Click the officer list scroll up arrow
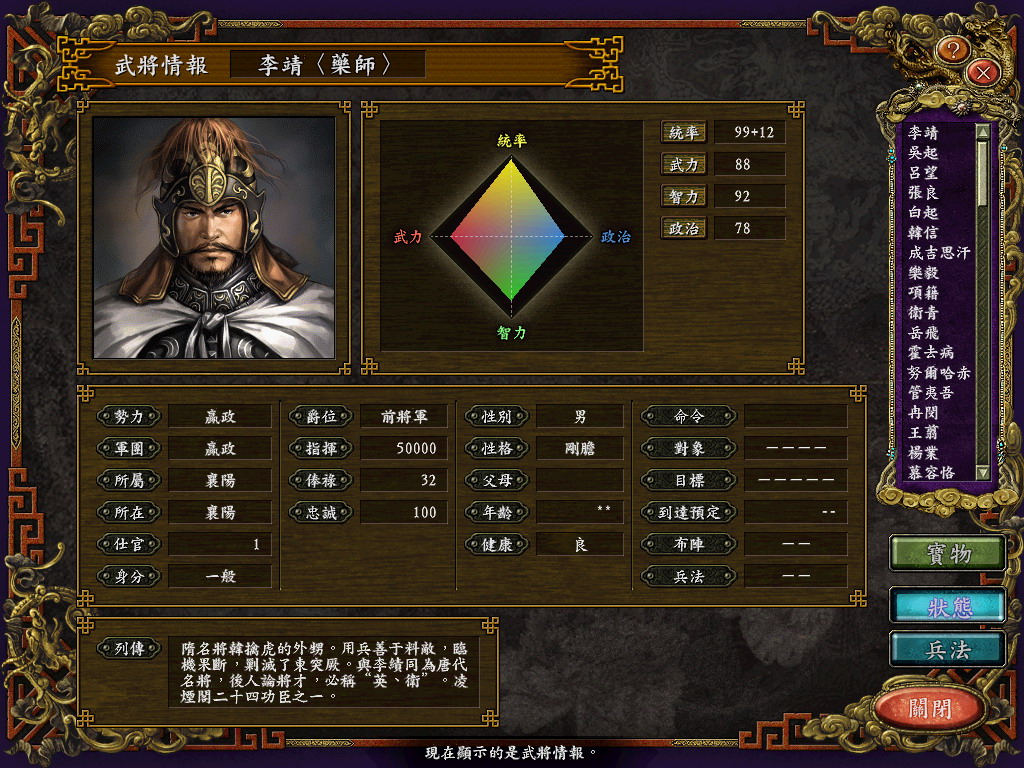1024x768 pixels. point(982,131)
